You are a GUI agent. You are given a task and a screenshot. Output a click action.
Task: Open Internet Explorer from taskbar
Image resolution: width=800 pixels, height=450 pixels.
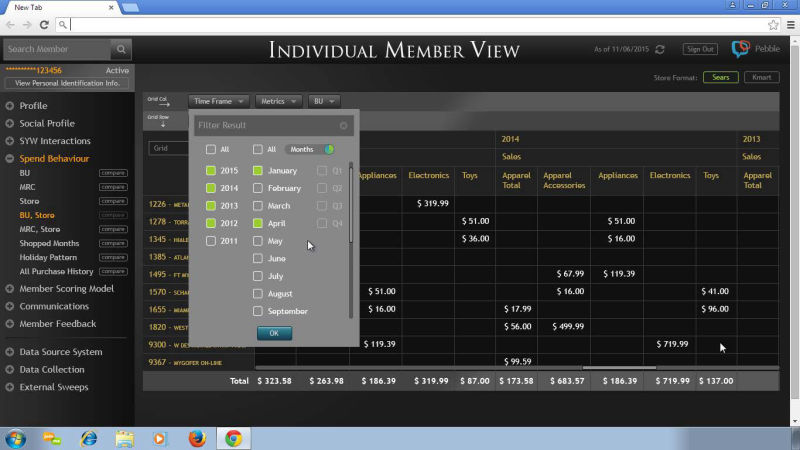(x=89, y=438)
